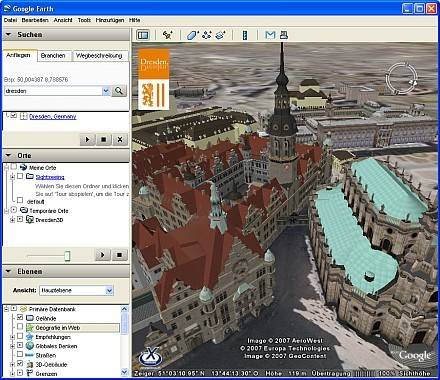Click the place icon next to Dresden, Germany result
440x380 pixels.
point(23,116)
